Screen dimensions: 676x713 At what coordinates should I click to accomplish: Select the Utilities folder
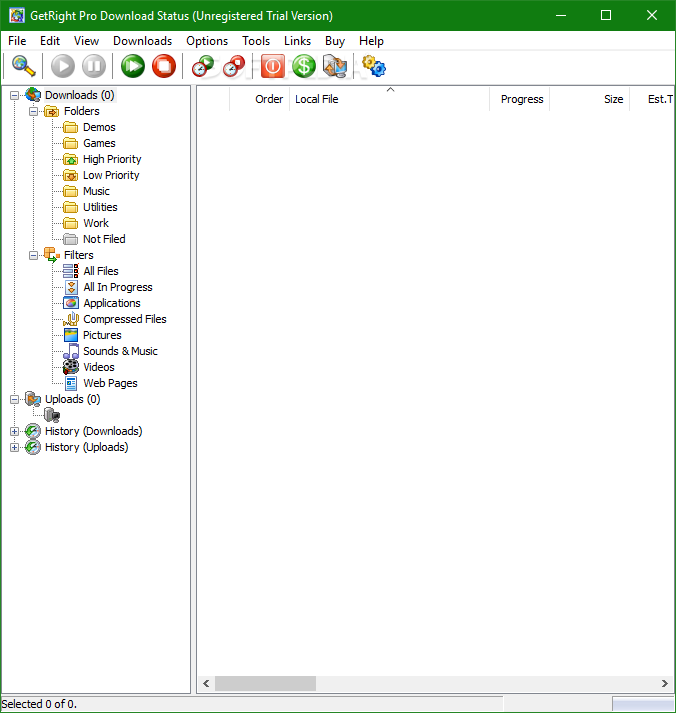pos(100,207)
